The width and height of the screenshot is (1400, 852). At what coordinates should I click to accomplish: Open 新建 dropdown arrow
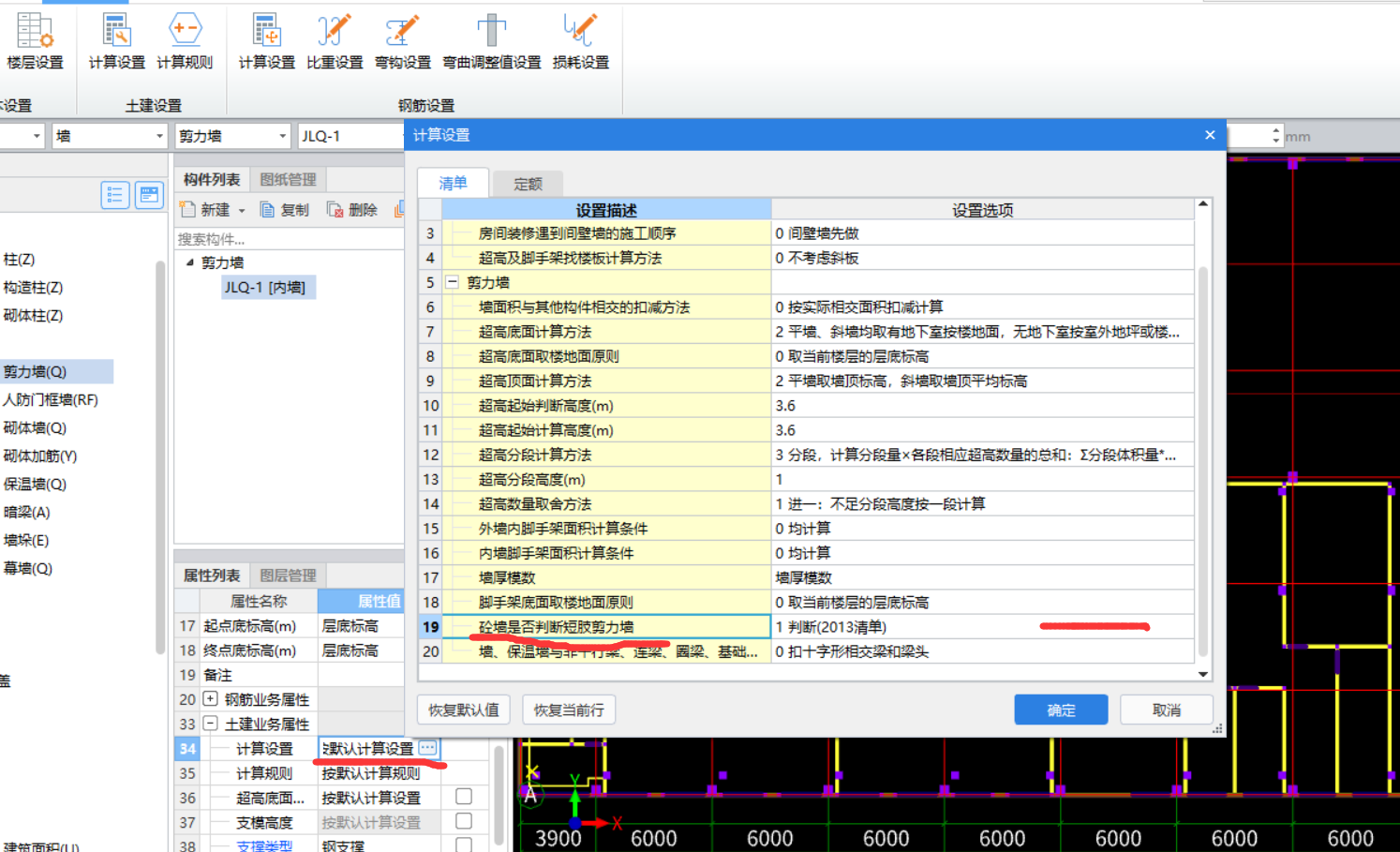[x=242, y=211]
